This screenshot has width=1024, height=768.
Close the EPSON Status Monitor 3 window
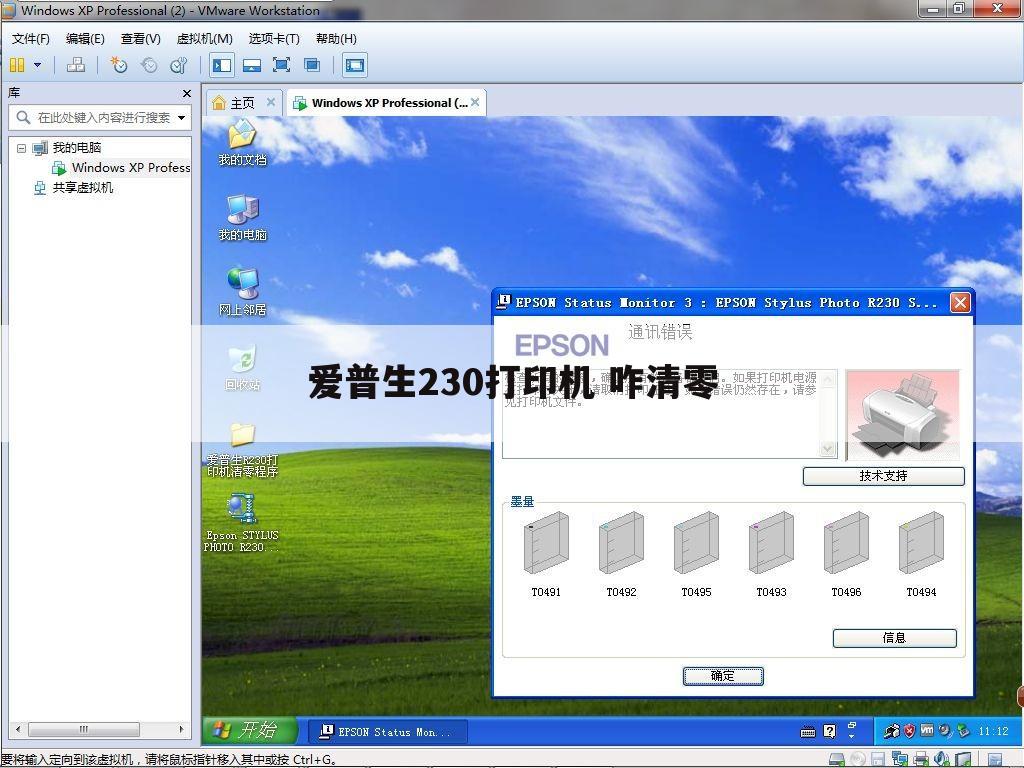point(960,303)
